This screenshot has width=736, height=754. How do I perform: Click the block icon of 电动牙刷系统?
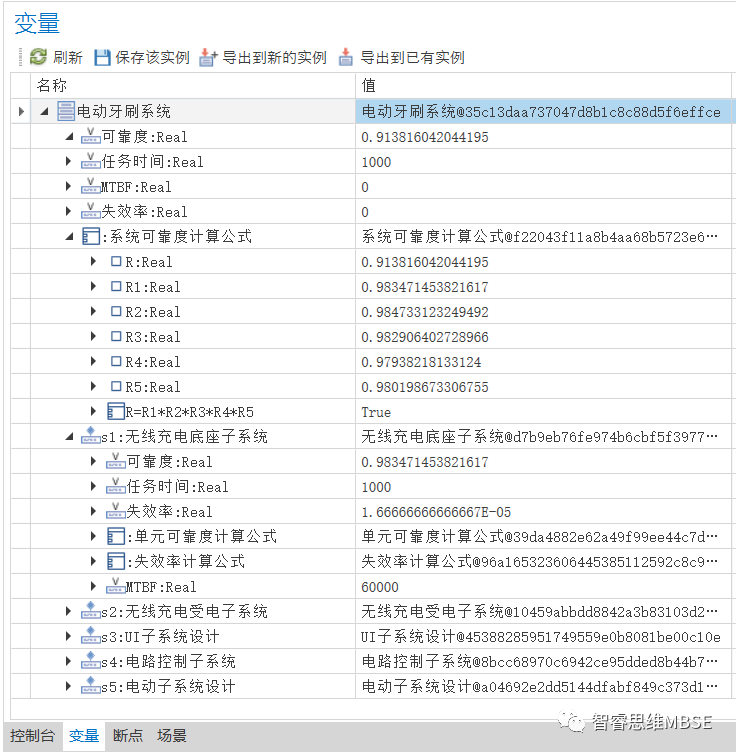[66, 111]
